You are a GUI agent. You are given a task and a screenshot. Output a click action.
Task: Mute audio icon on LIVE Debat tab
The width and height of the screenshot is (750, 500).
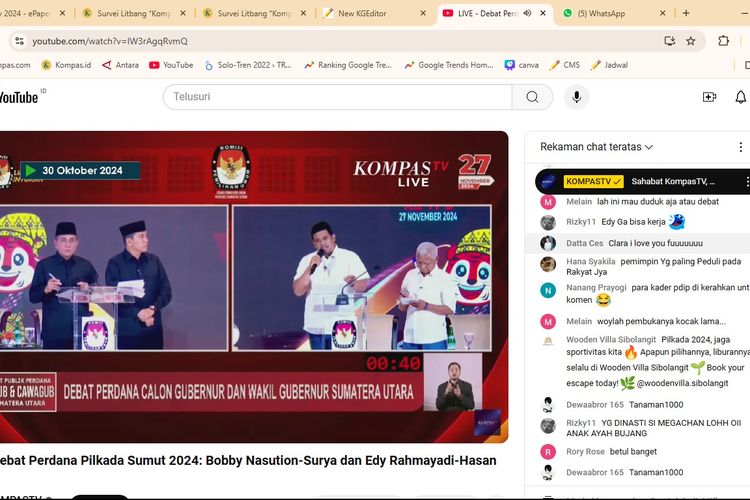[x=527, y=13]
